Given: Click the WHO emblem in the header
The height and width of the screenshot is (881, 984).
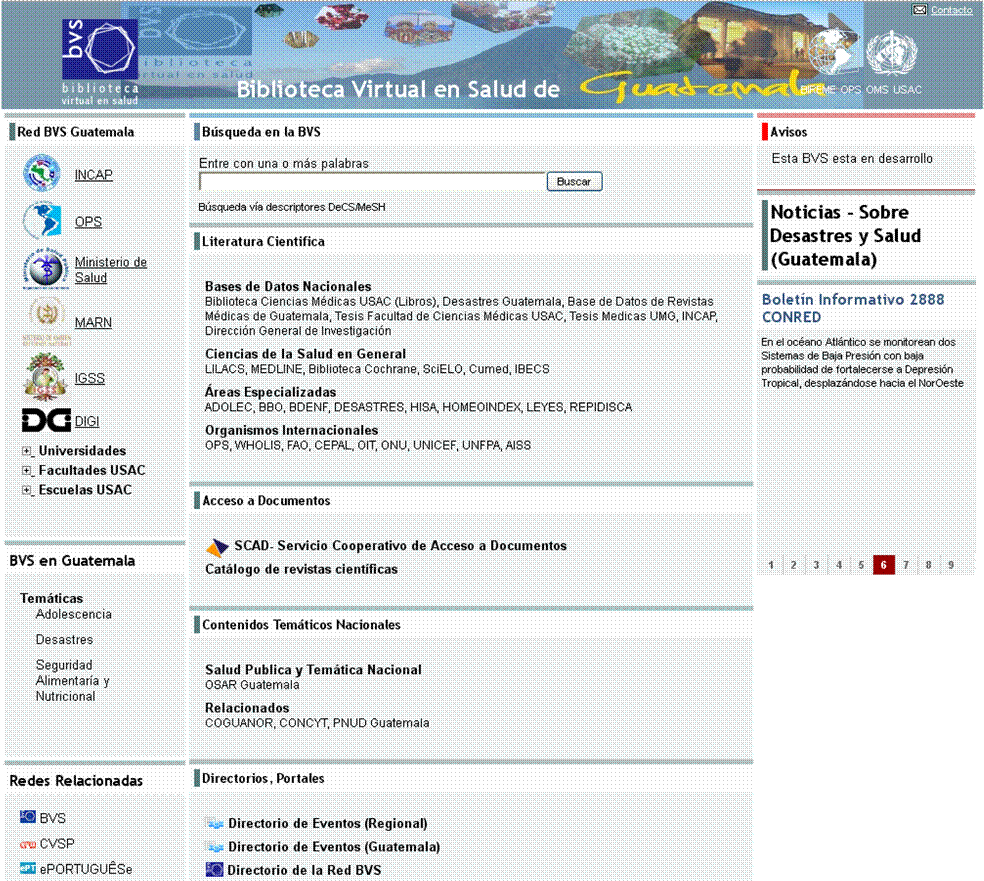Looking at the screenshot, I should click(892, 53).
